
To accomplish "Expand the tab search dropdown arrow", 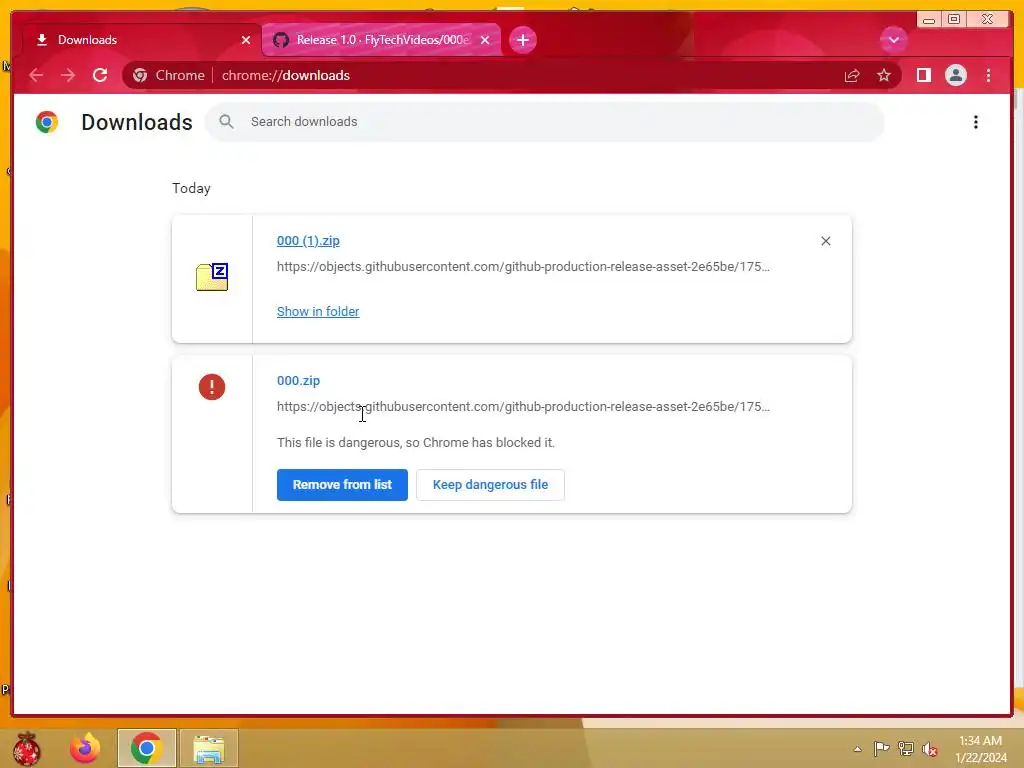I will tap(893, 40).
